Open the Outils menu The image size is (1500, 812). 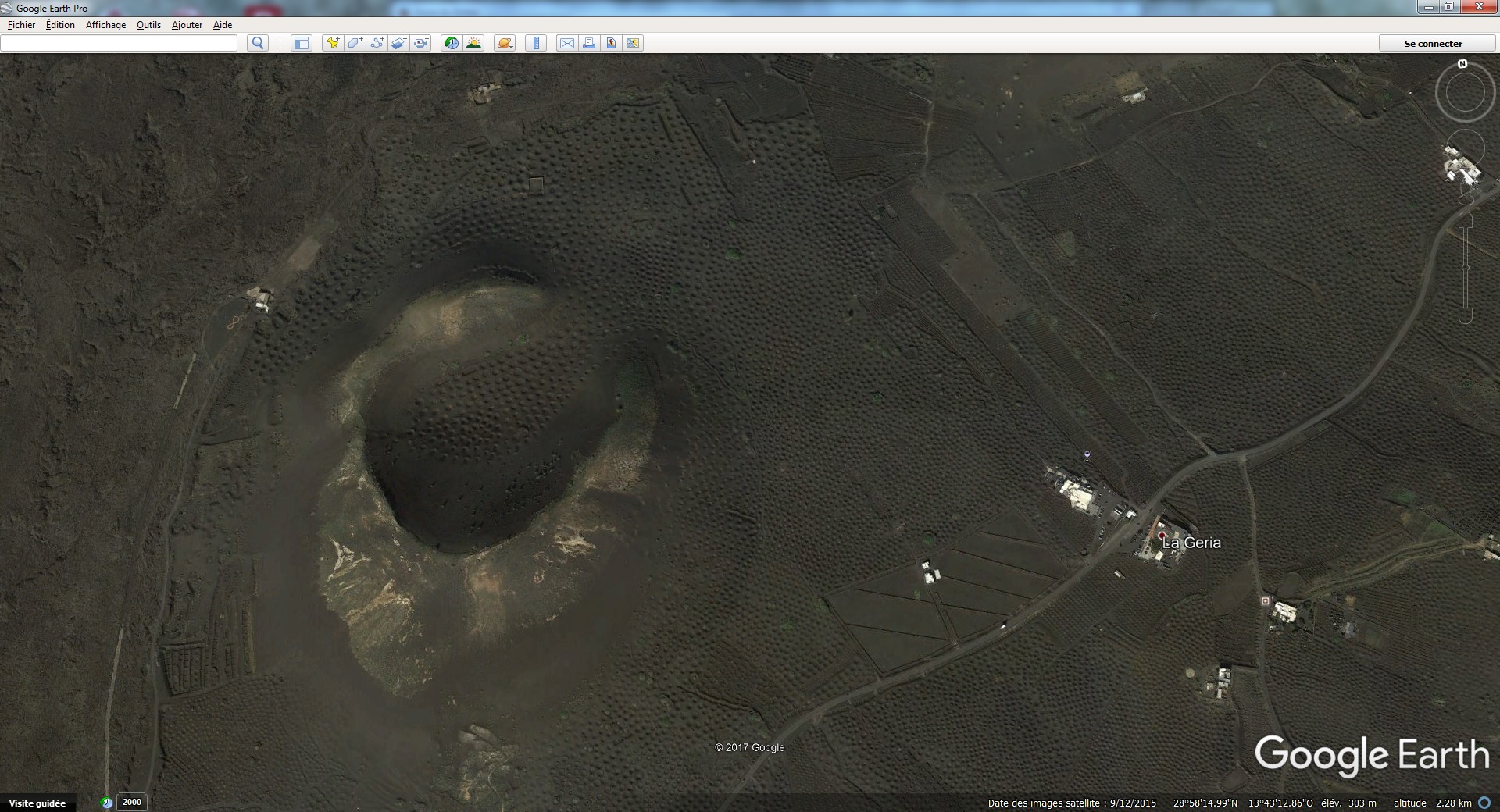[148, 25]
